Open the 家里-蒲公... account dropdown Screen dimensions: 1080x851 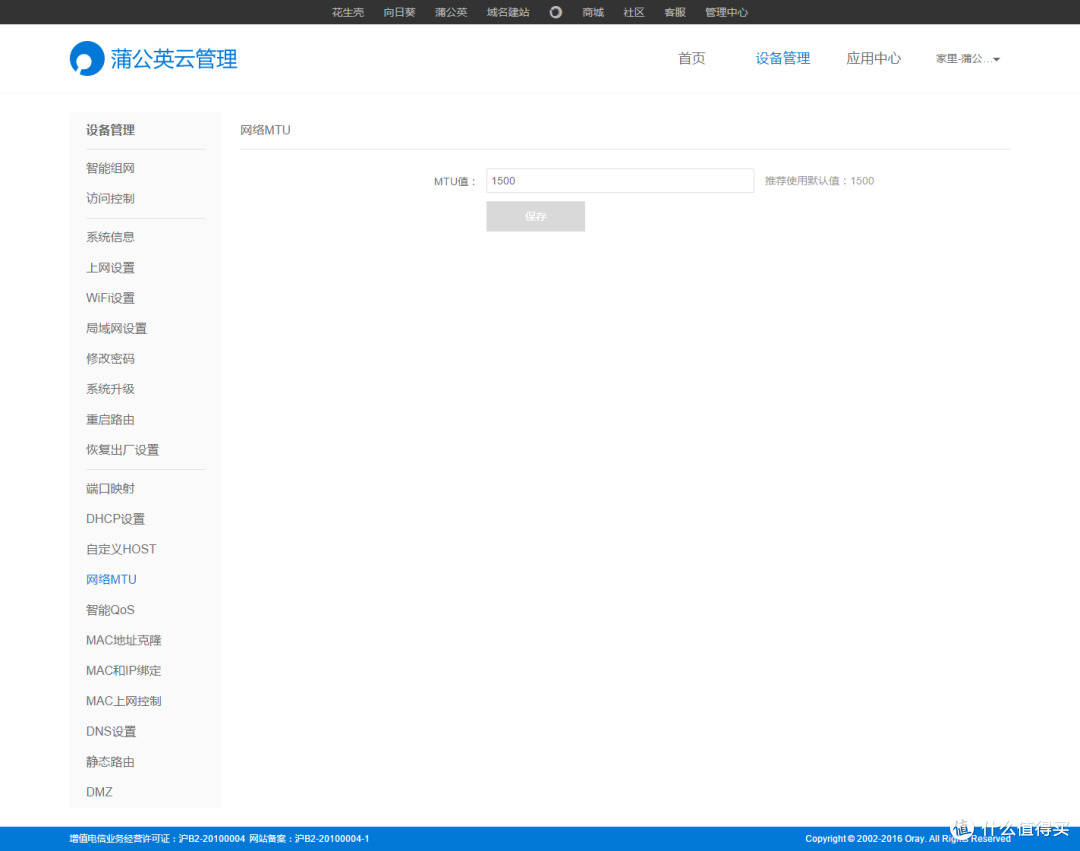pyautogui.click(x=967, y=59)
